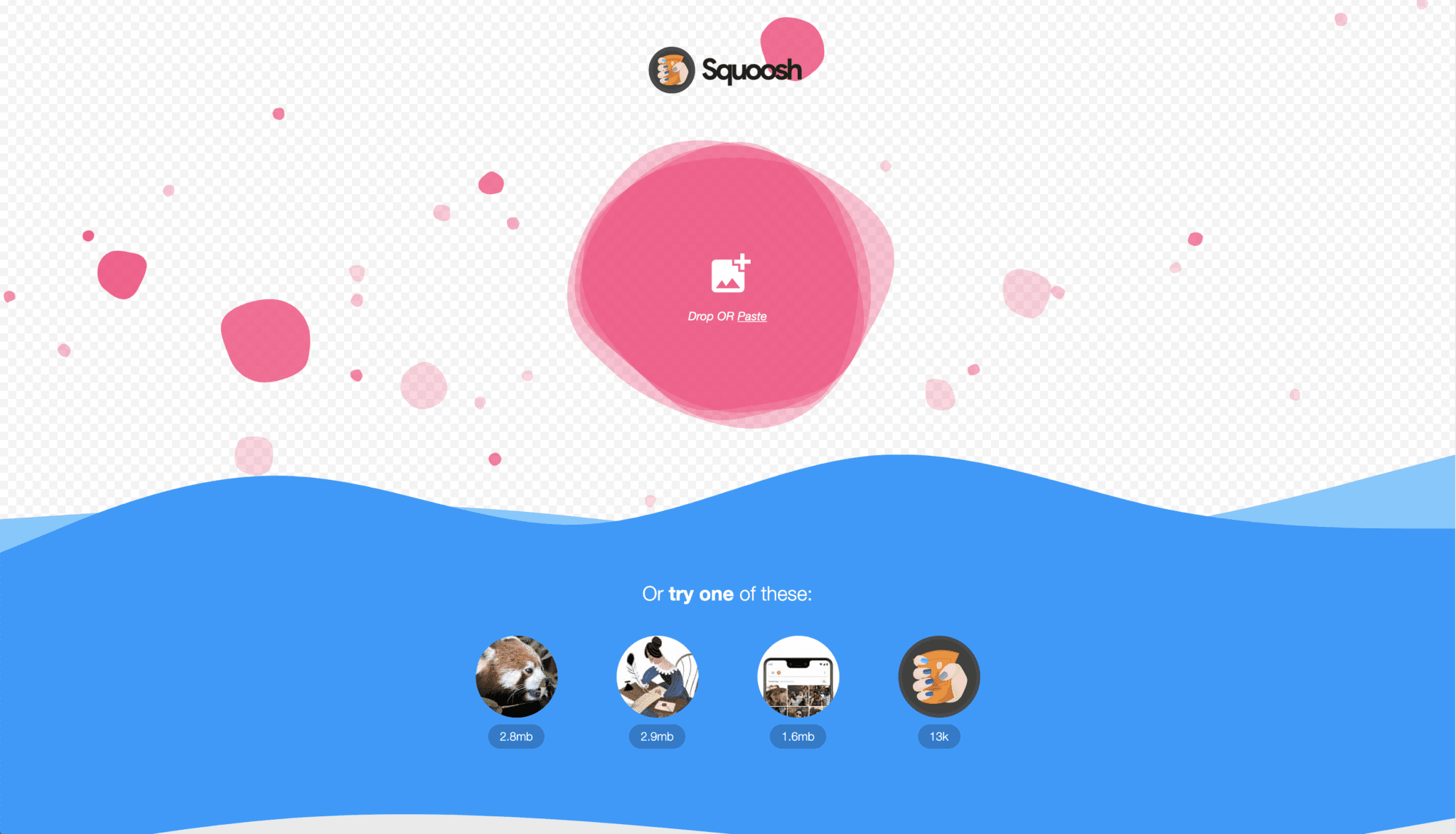This screenshot has width=1456, height=834.
Task: Click the 2.8mb file size badge
Action: click(x=517, y=736)
